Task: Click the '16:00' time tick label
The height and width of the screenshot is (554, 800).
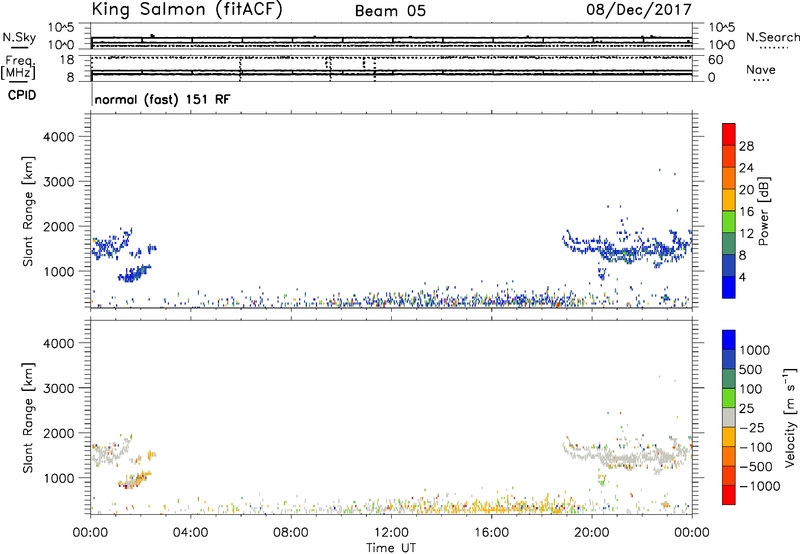Action: [x=491, y=533]
